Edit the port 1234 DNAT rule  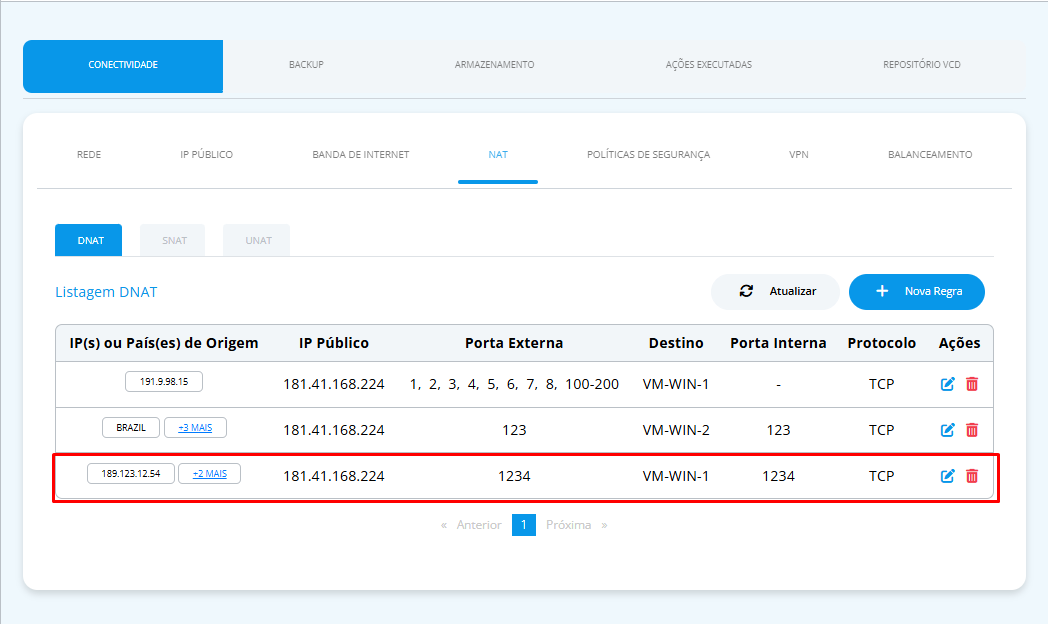click(x=947, y=476)
